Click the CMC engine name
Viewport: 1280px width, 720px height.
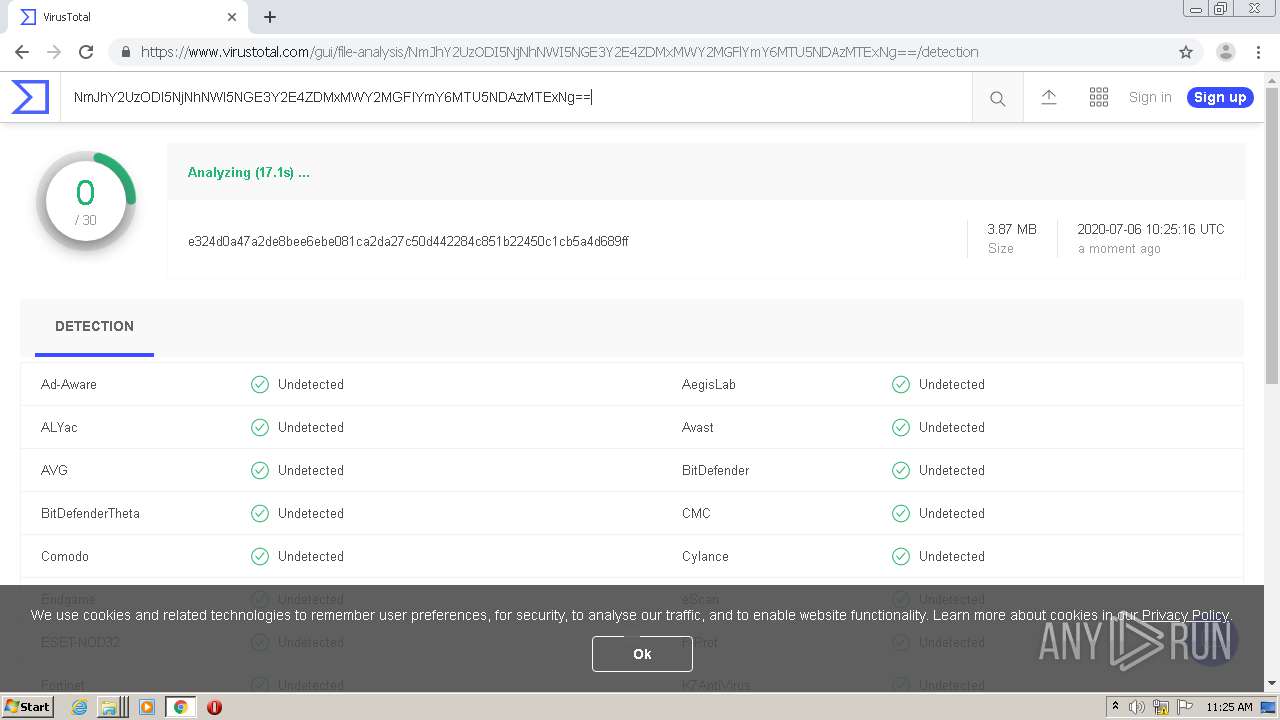coord(696,513)
